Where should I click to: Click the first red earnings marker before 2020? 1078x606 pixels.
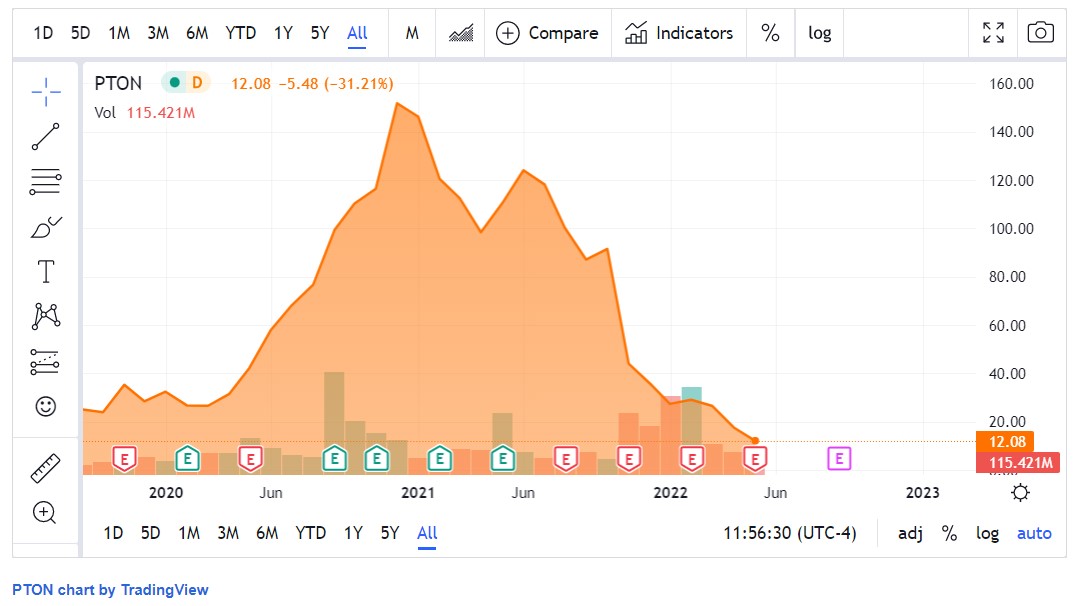point(124,459)
